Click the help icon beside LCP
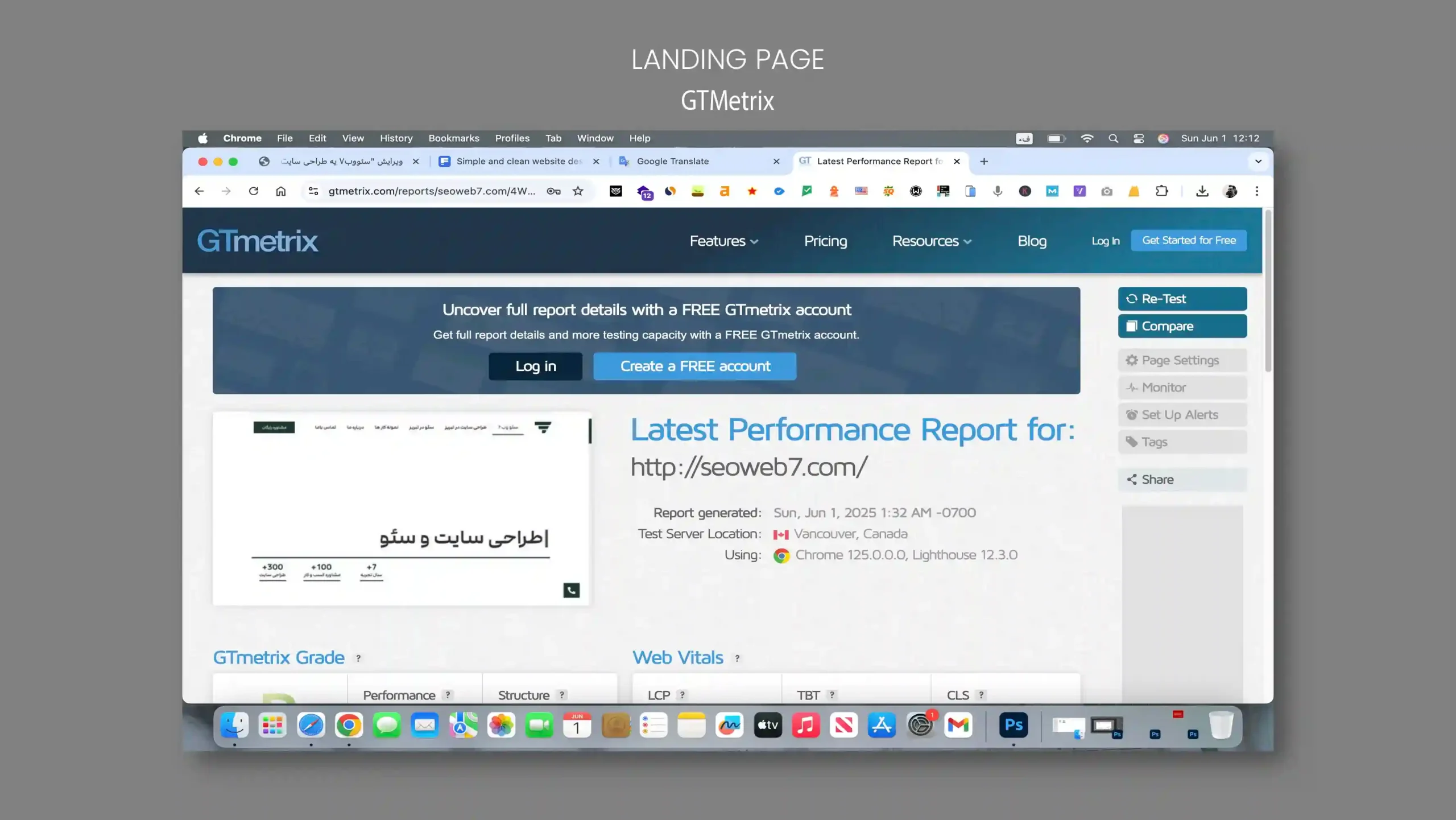The width and height of the screenshot is (1456, 820). click(x=682, y=695)
